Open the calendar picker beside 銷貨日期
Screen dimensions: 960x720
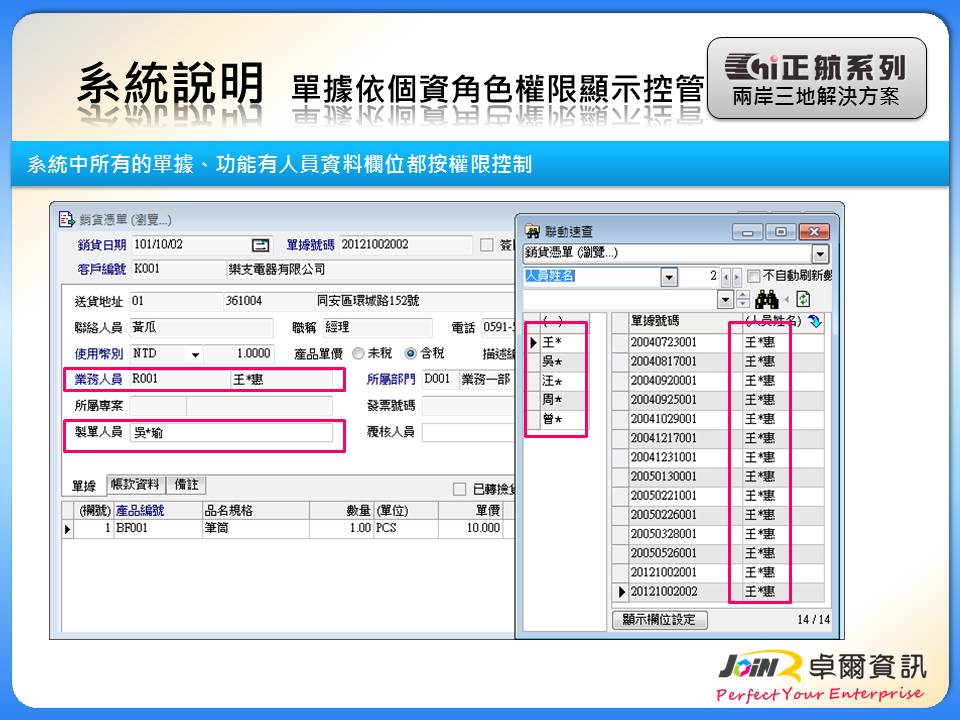pos(260,245)
